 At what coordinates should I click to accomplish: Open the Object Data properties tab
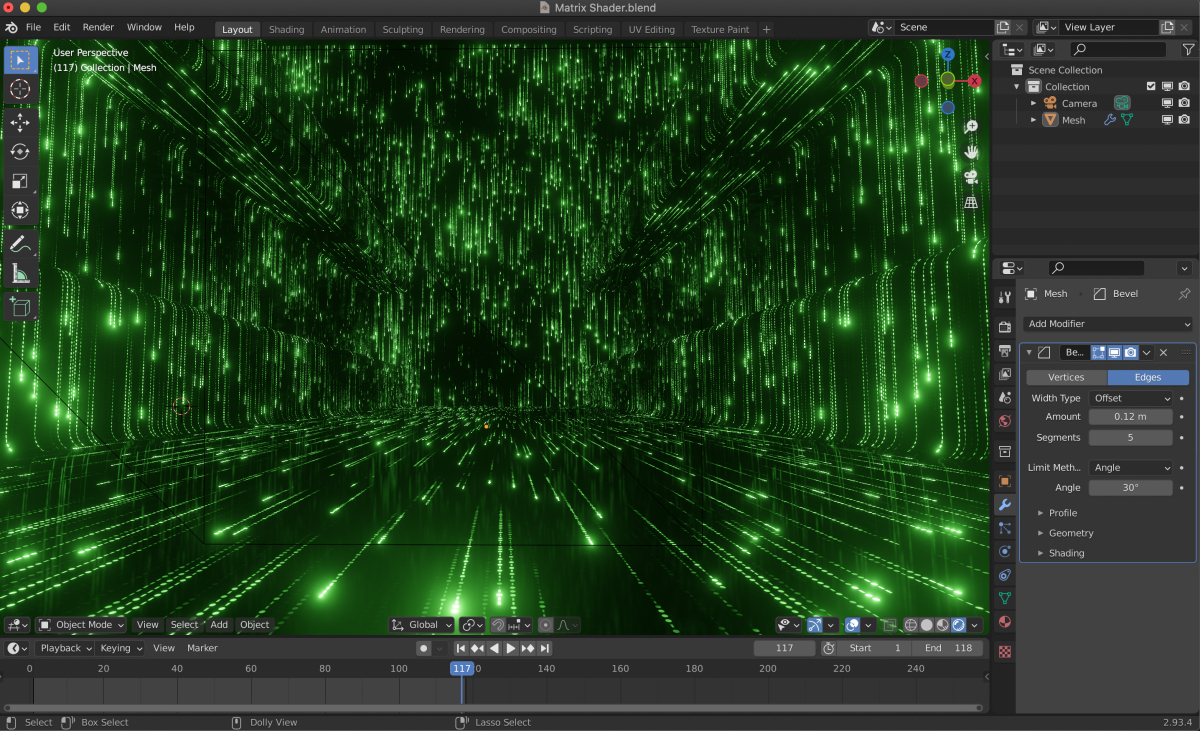pos(1005,598)
